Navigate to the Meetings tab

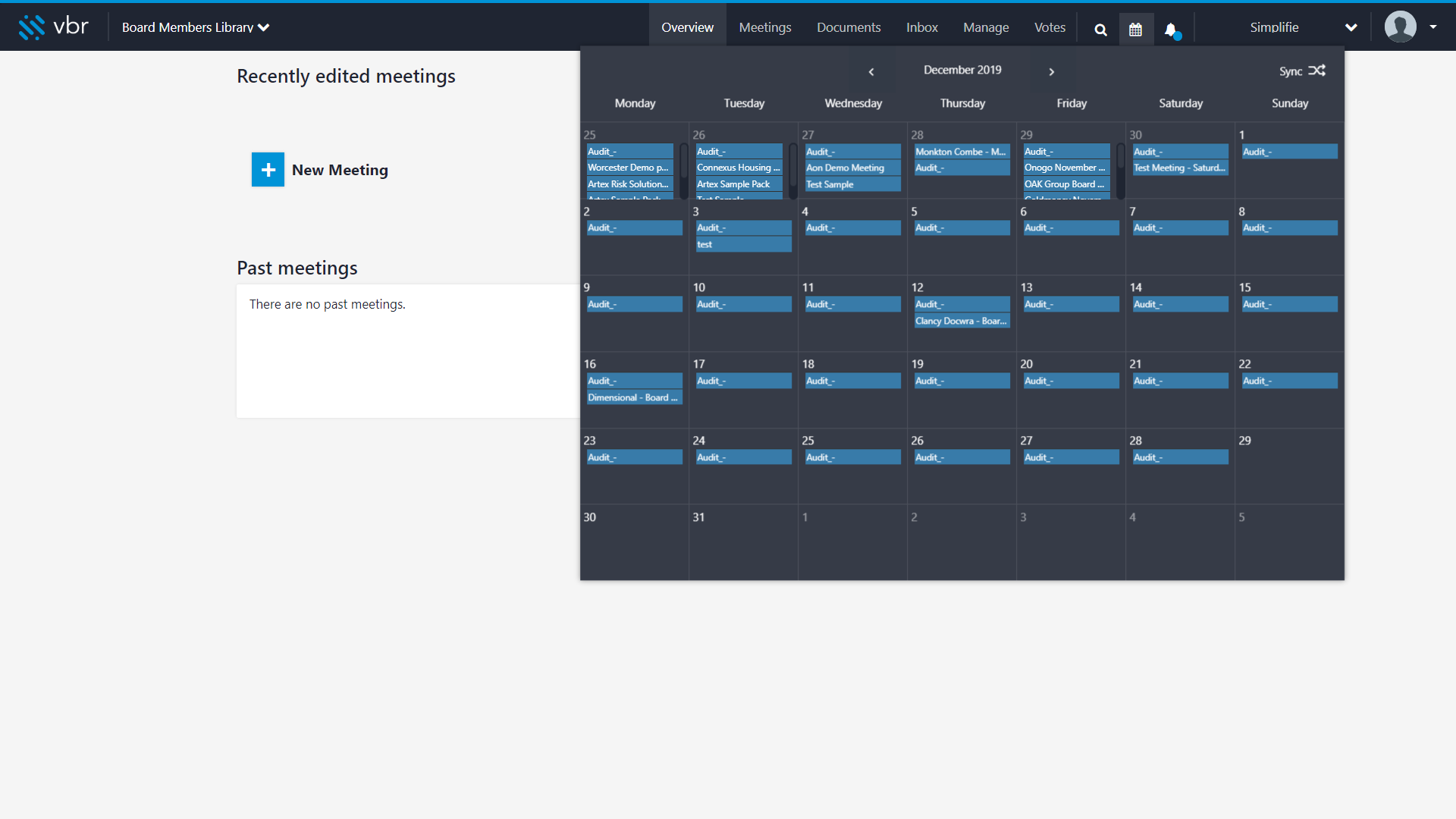tap(764, 27)
